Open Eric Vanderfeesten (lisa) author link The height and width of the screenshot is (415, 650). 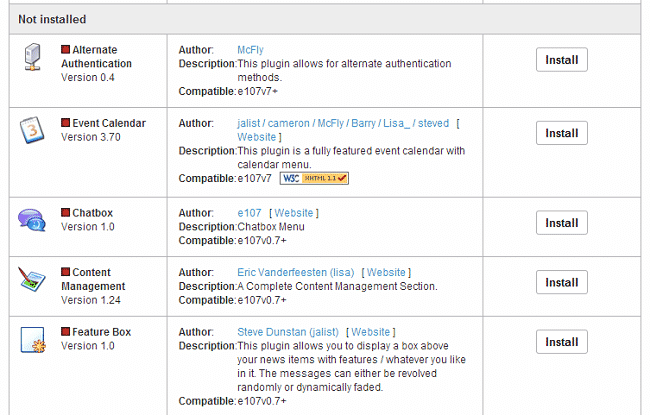click(x=295, y=272)
